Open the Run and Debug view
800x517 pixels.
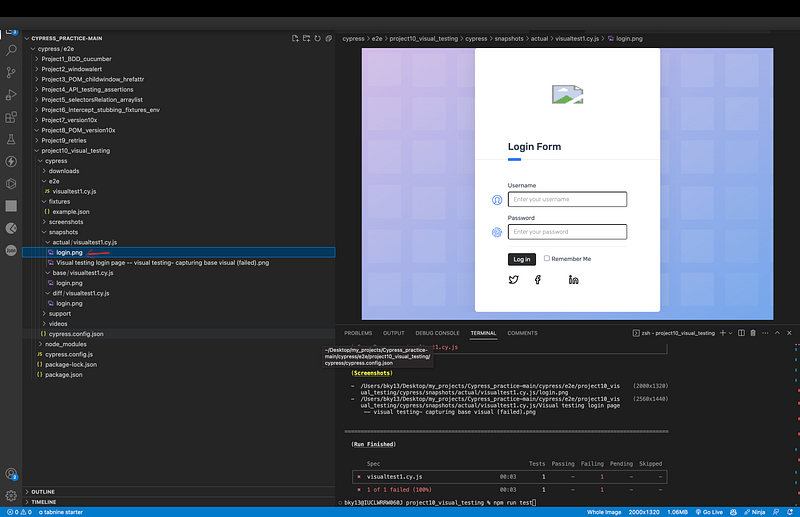[11, 95]
